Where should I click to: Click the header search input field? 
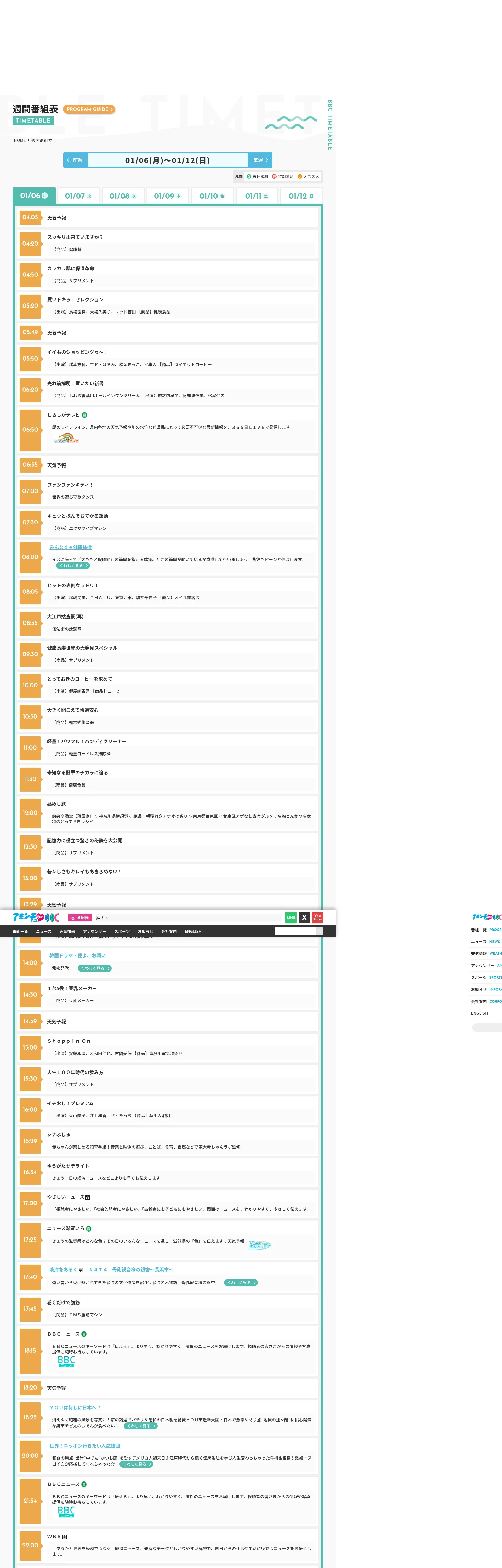[295, 931]
